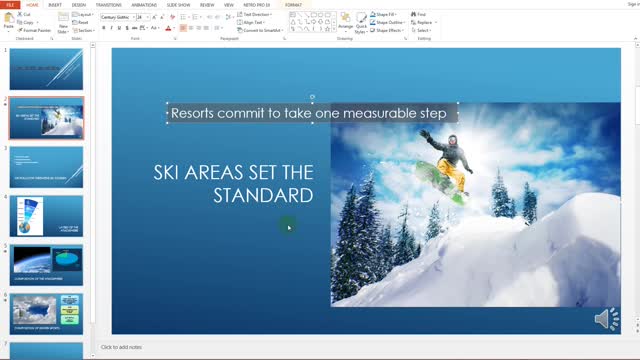Decrease list indent level

click(x=209, y=17)
